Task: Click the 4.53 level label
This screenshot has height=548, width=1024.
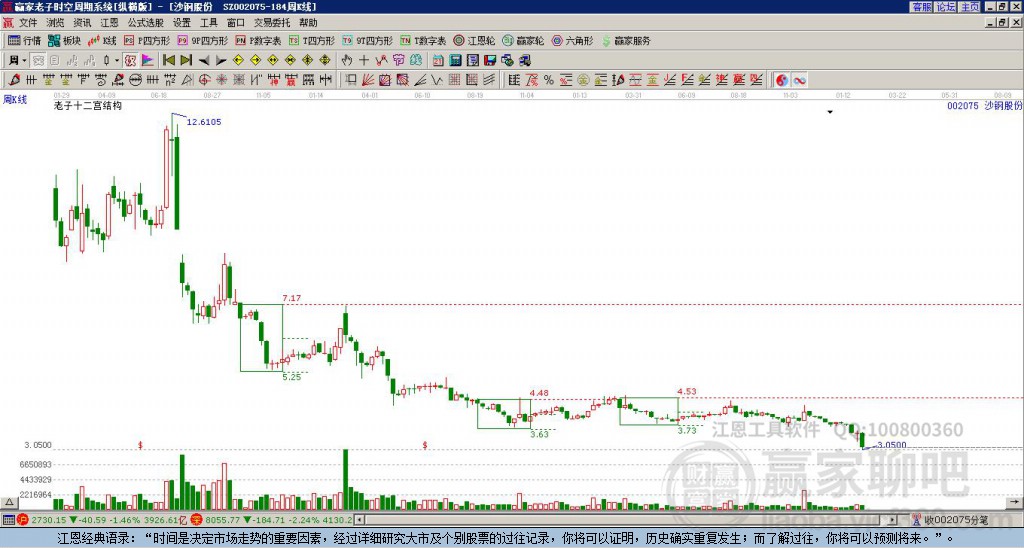Action: pos(687,392)
